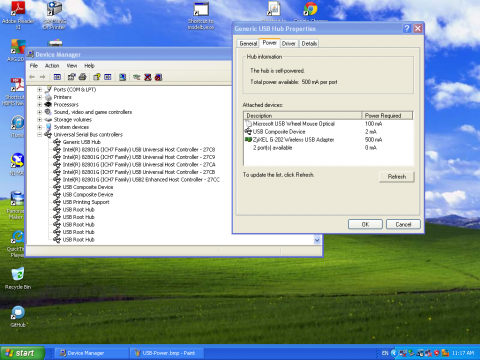Click the Disable device toolbar icon

(x=158, y=77)
